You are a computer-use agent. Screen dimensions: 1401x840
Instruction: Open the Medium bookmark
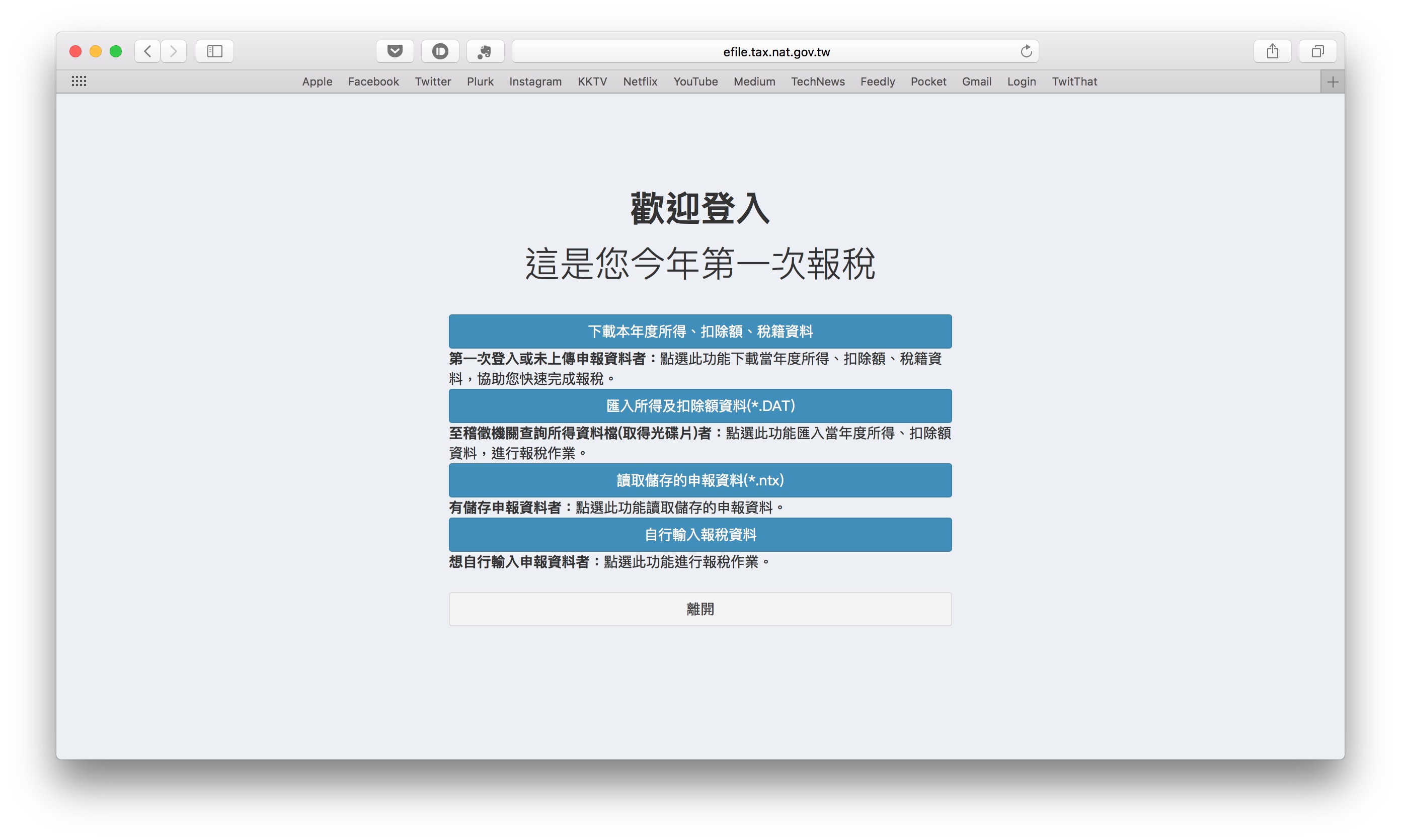[x=754, y=82]
